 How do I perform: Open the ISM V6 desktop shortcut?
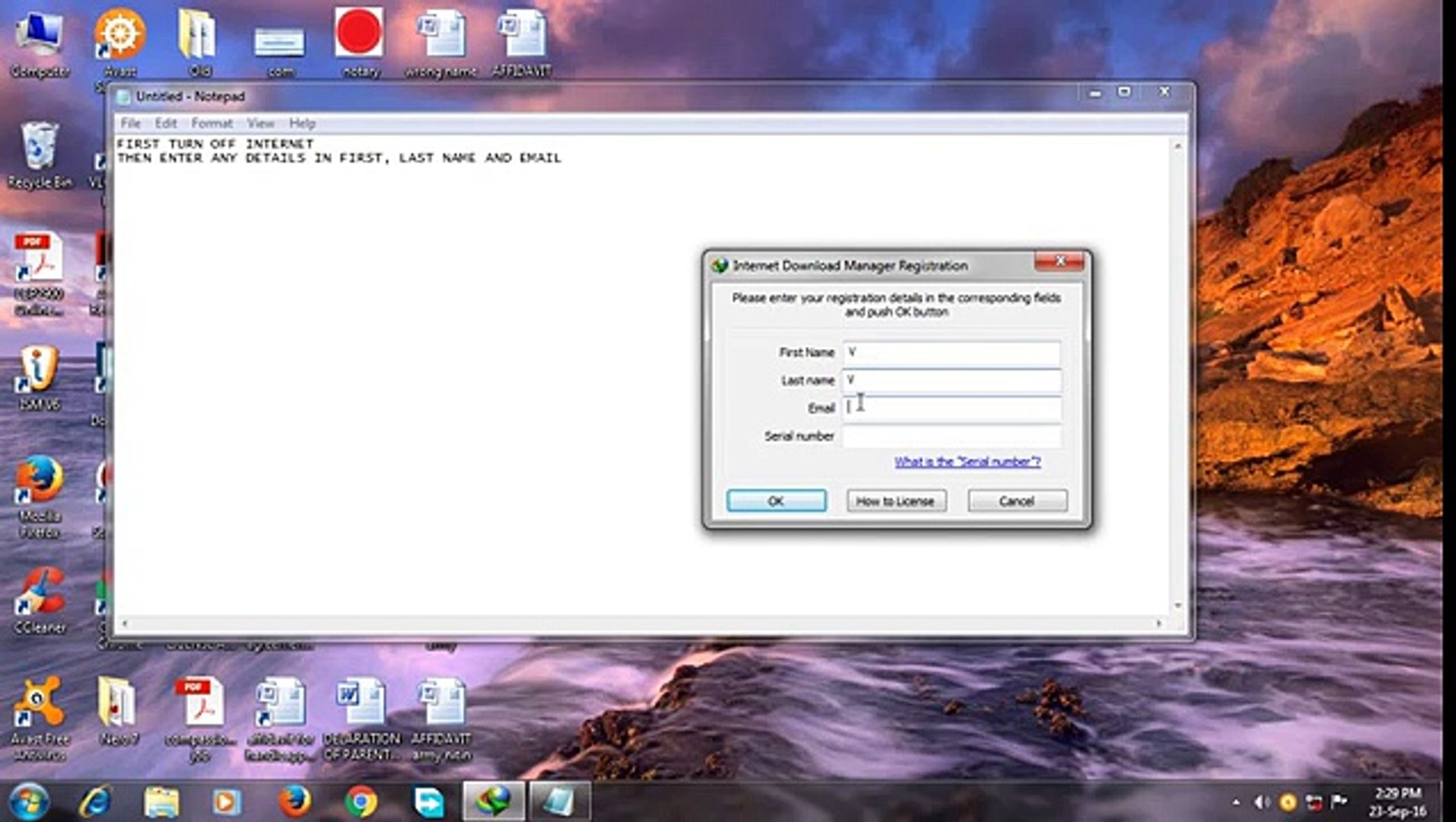point(40,378)
